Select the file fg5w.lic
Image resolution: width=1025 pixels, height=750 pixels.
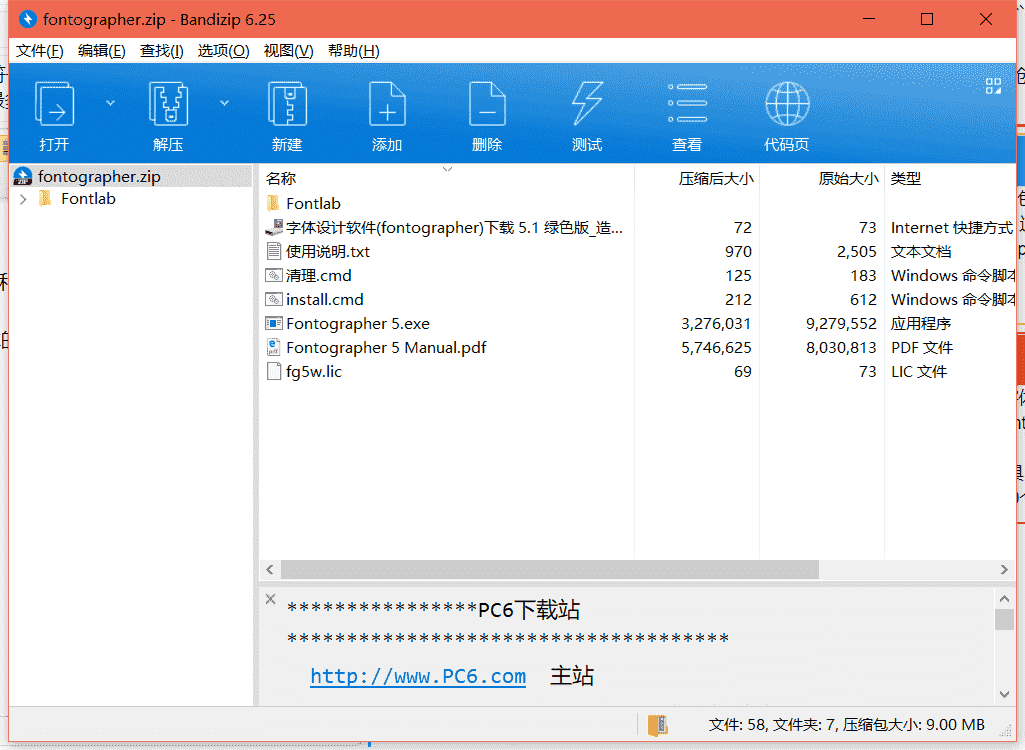[x=314, y=371]
